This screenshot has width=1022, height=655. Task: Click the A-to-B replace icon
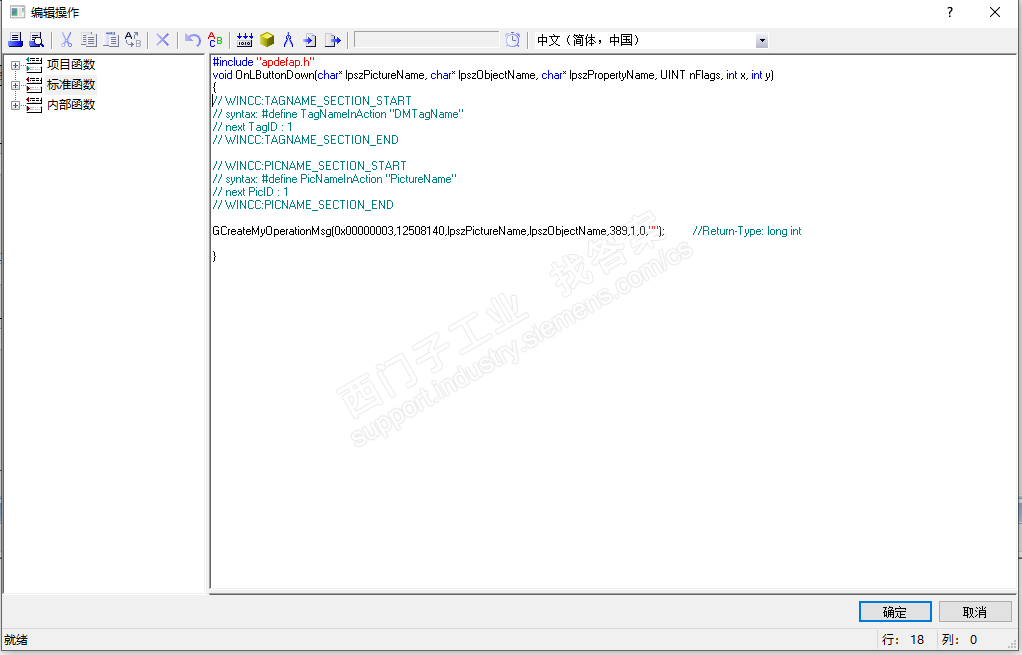133,40
